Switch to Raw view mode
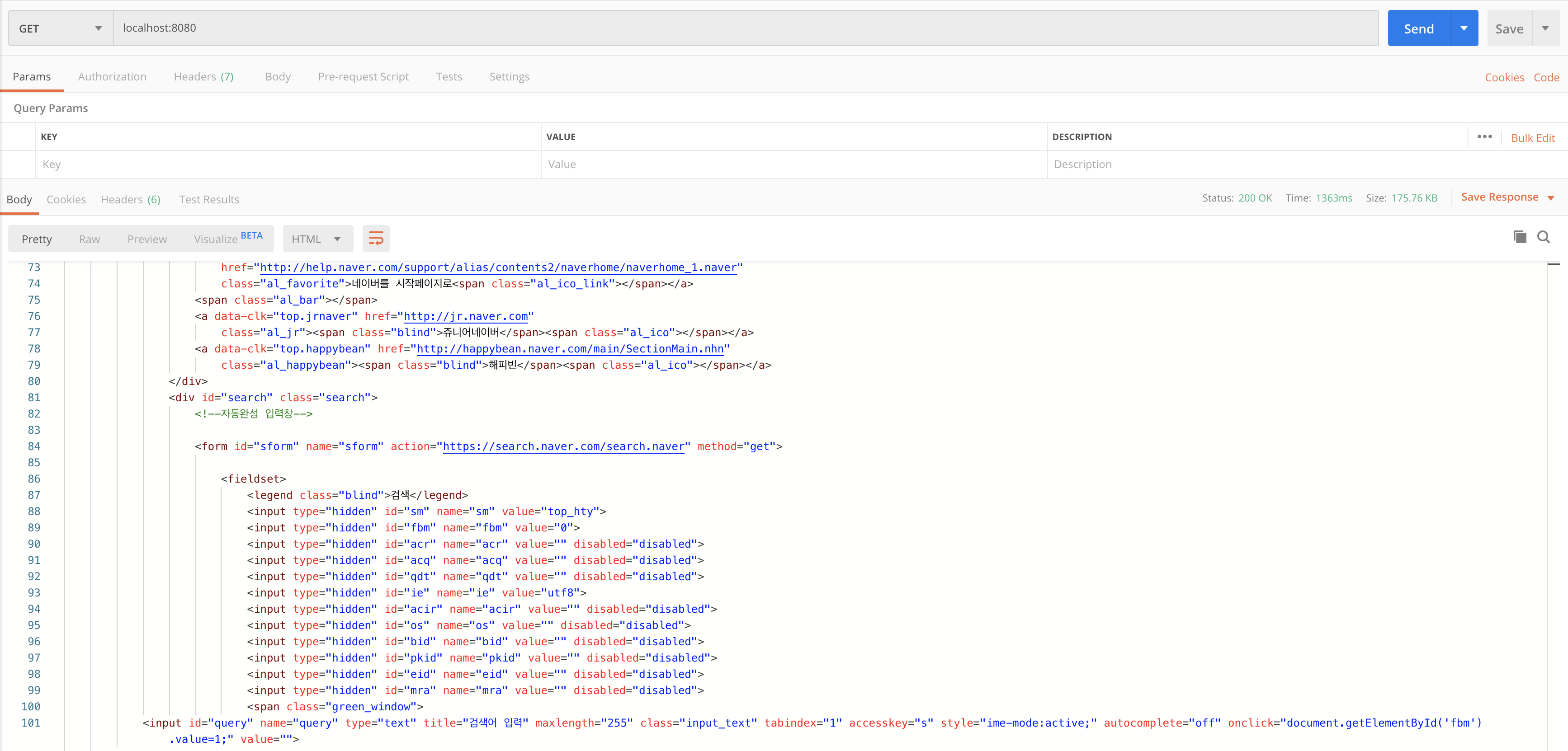The height and width of the screenshot is (751, 1568). coord(90,239)
